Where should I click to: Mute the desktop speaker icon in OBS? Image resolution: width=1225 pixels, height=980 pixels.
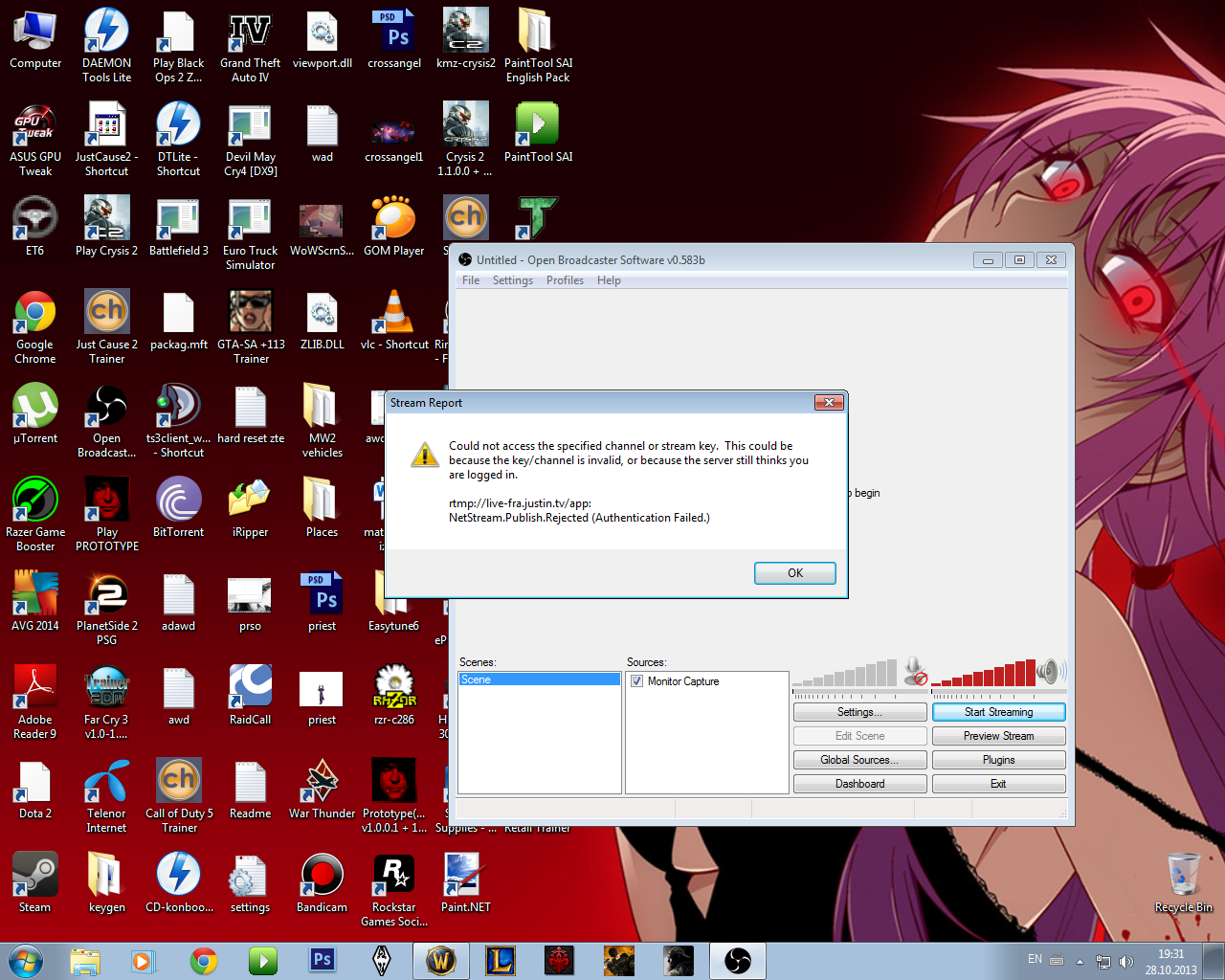[x=1051, y=671]
